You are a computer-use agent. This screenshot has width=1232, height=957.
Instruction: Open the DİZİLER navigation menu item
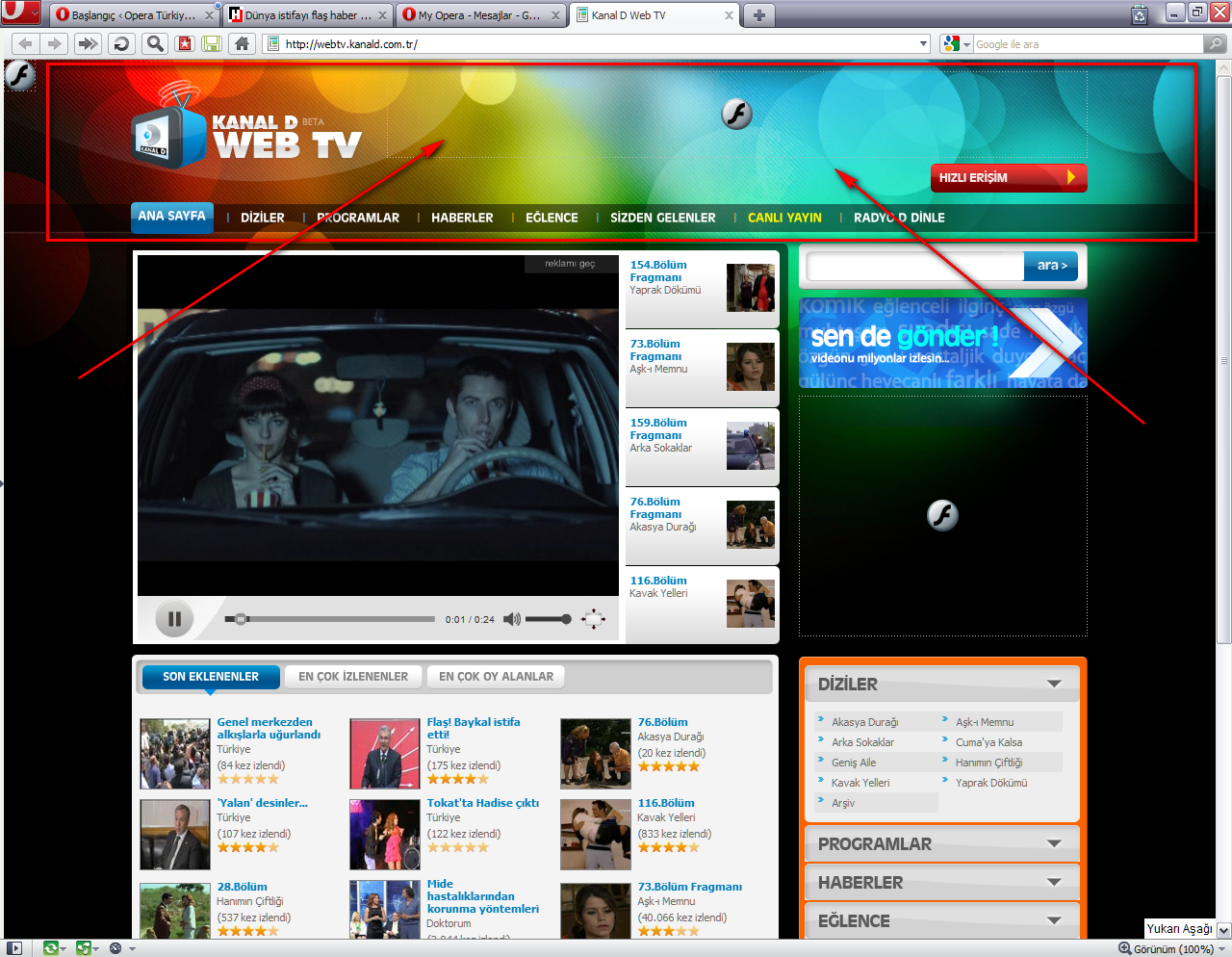tap(263, 218)
